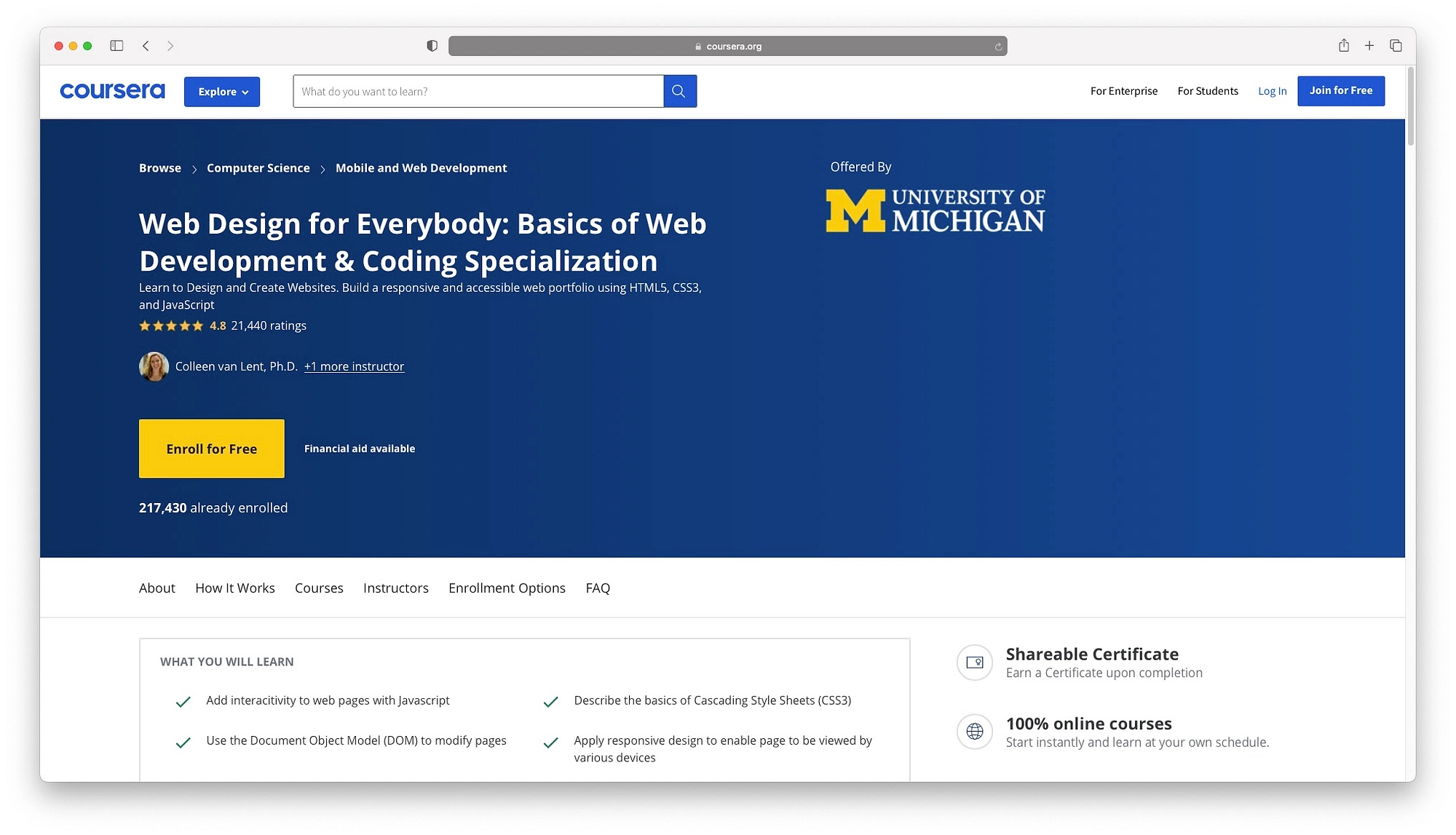This screenshot has height=835, width=1456.
Task: Expand the Explore navigation dropdown
Action: 221,91
